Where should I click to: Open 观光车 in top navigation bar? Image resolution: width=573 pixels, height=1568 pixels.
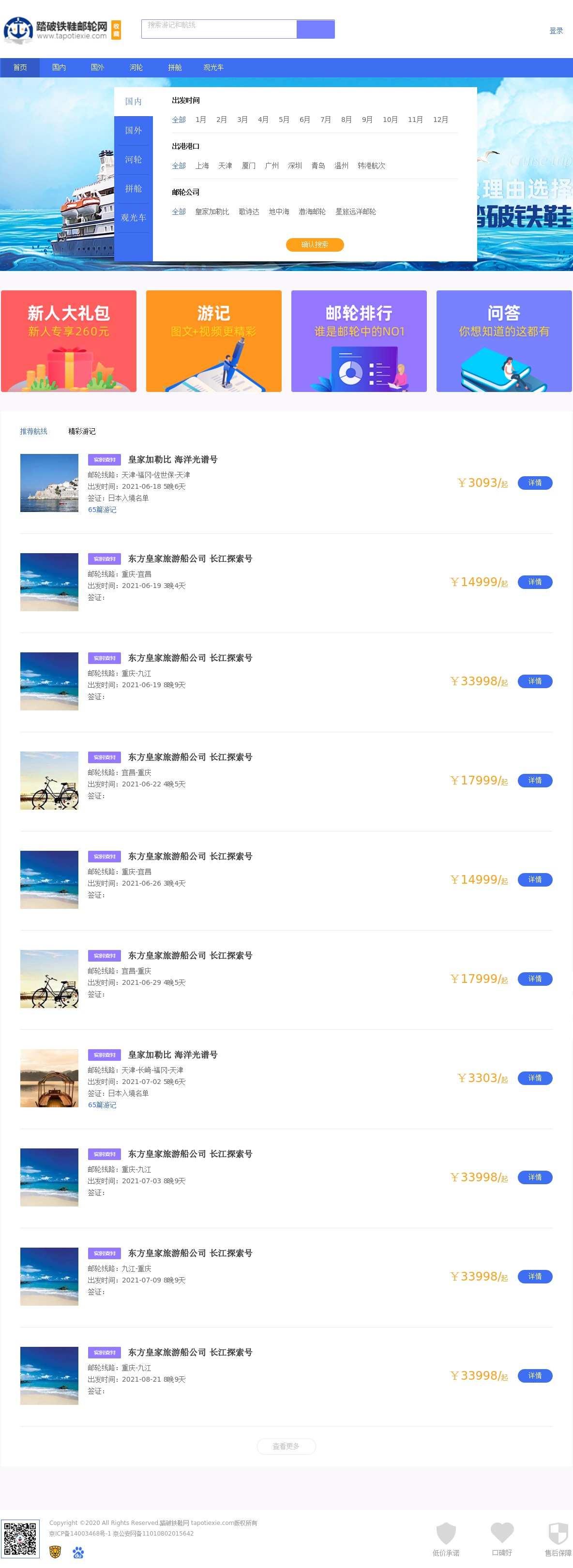pyautogui.click(x=213, y=68)
